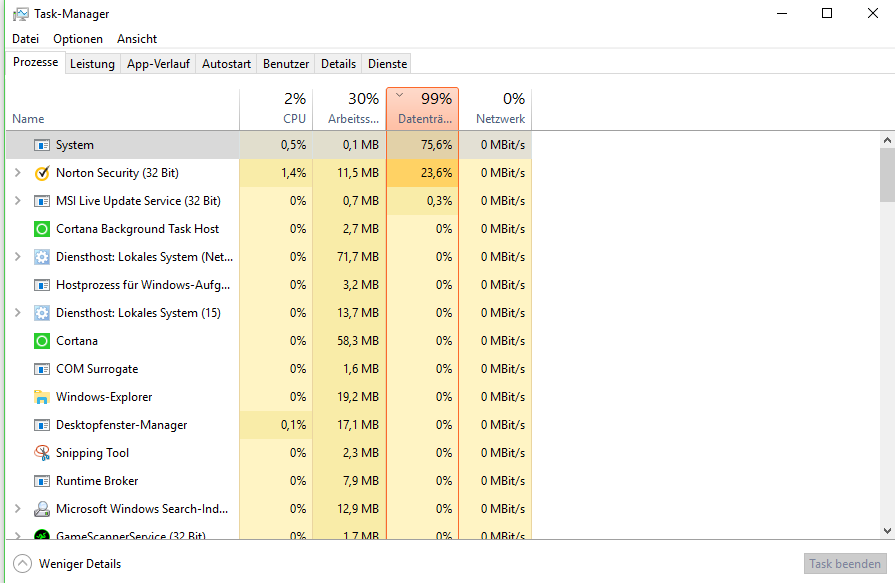This screenshot has width=895, height=583.
Task: Click the Snipping Tool scissors icon
Action: click(x=42, y=453)
